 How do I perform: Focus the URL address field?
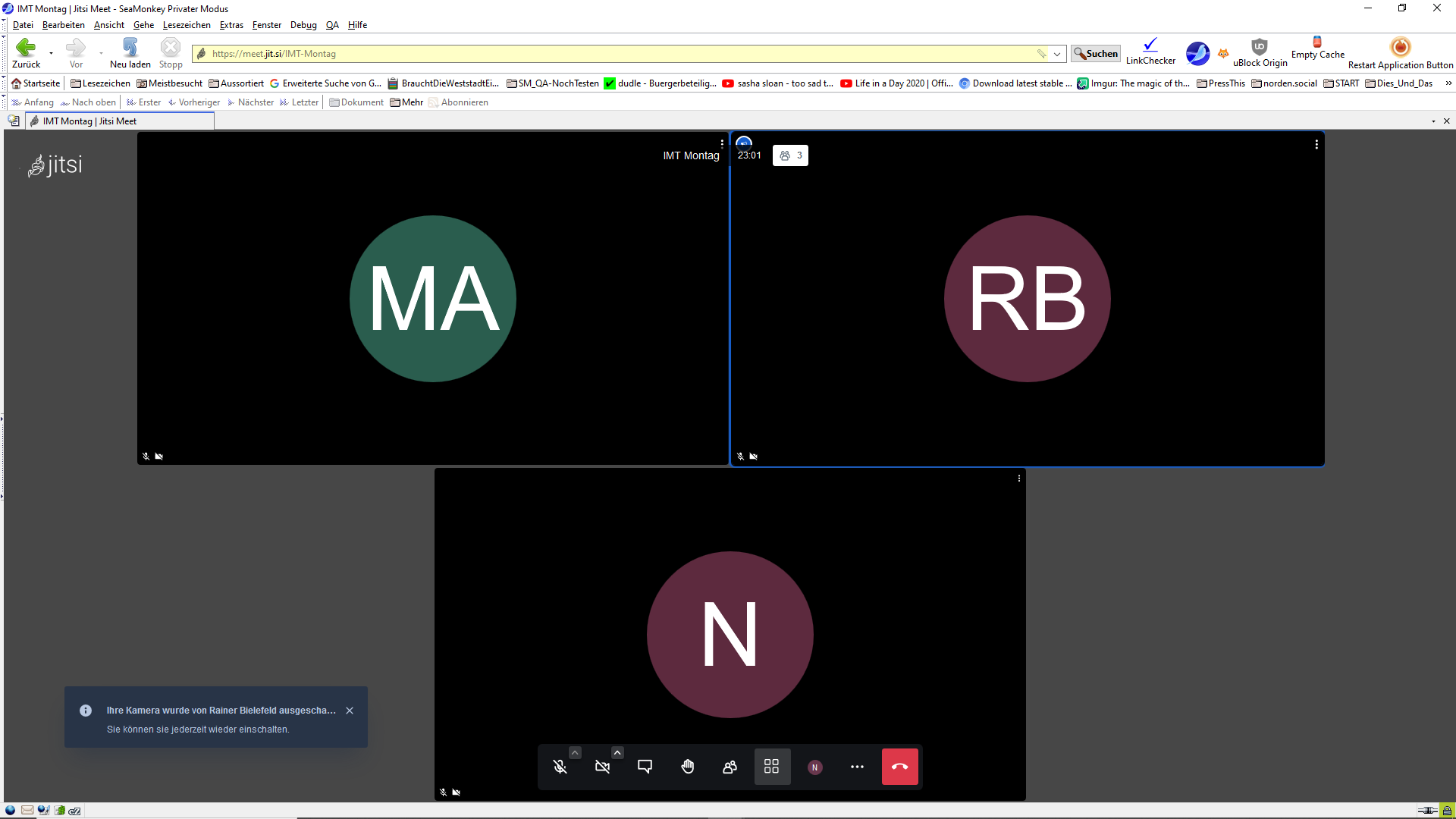click(622, 54)
